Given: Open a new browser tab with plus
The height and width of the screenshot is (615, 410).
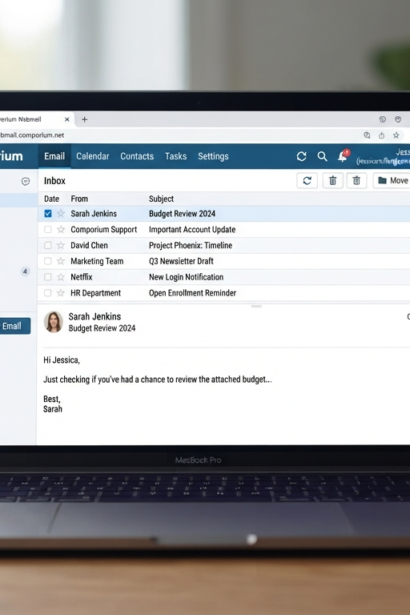Looking at the screenshot, I should [x=84, y=119].
